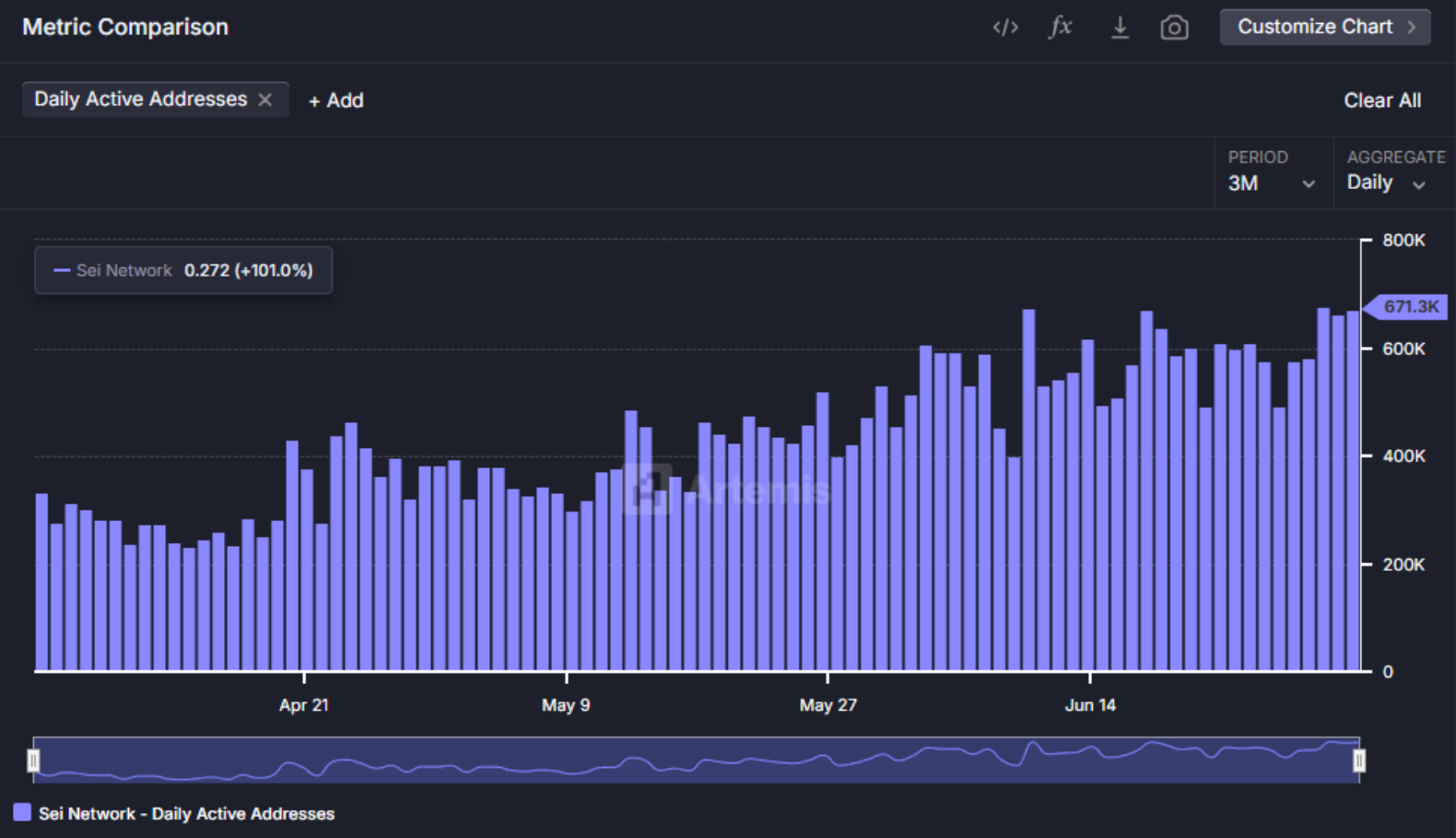
Task: Click the 0.272 (+101.0%) value
Action: (249, 270)
